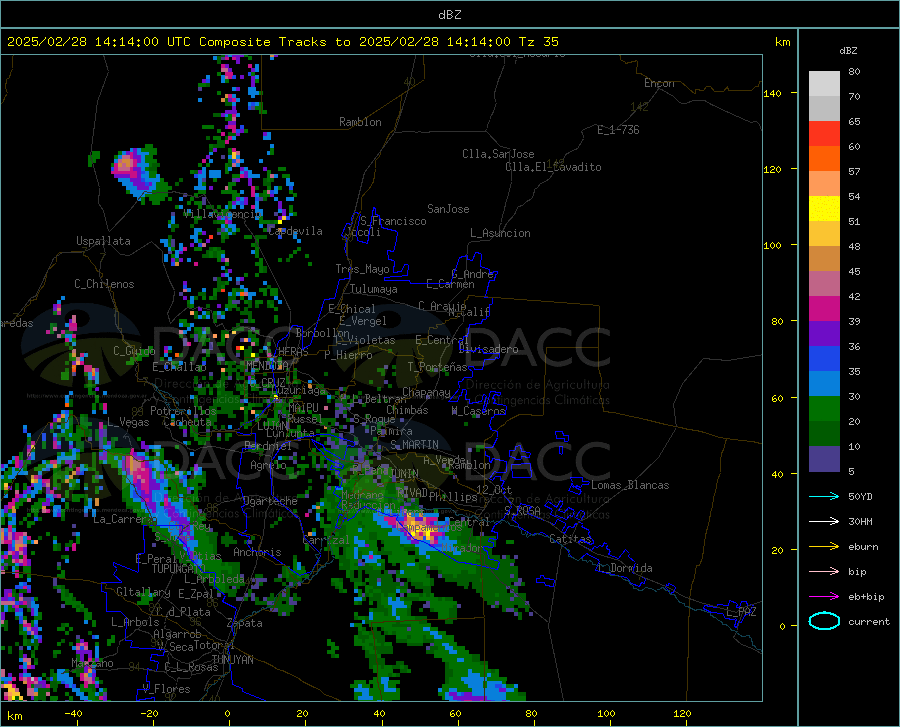Viewport: 900px width, 727px height.
Task: Pick the brown 48 dBZ color swatch
Action: 824,259
